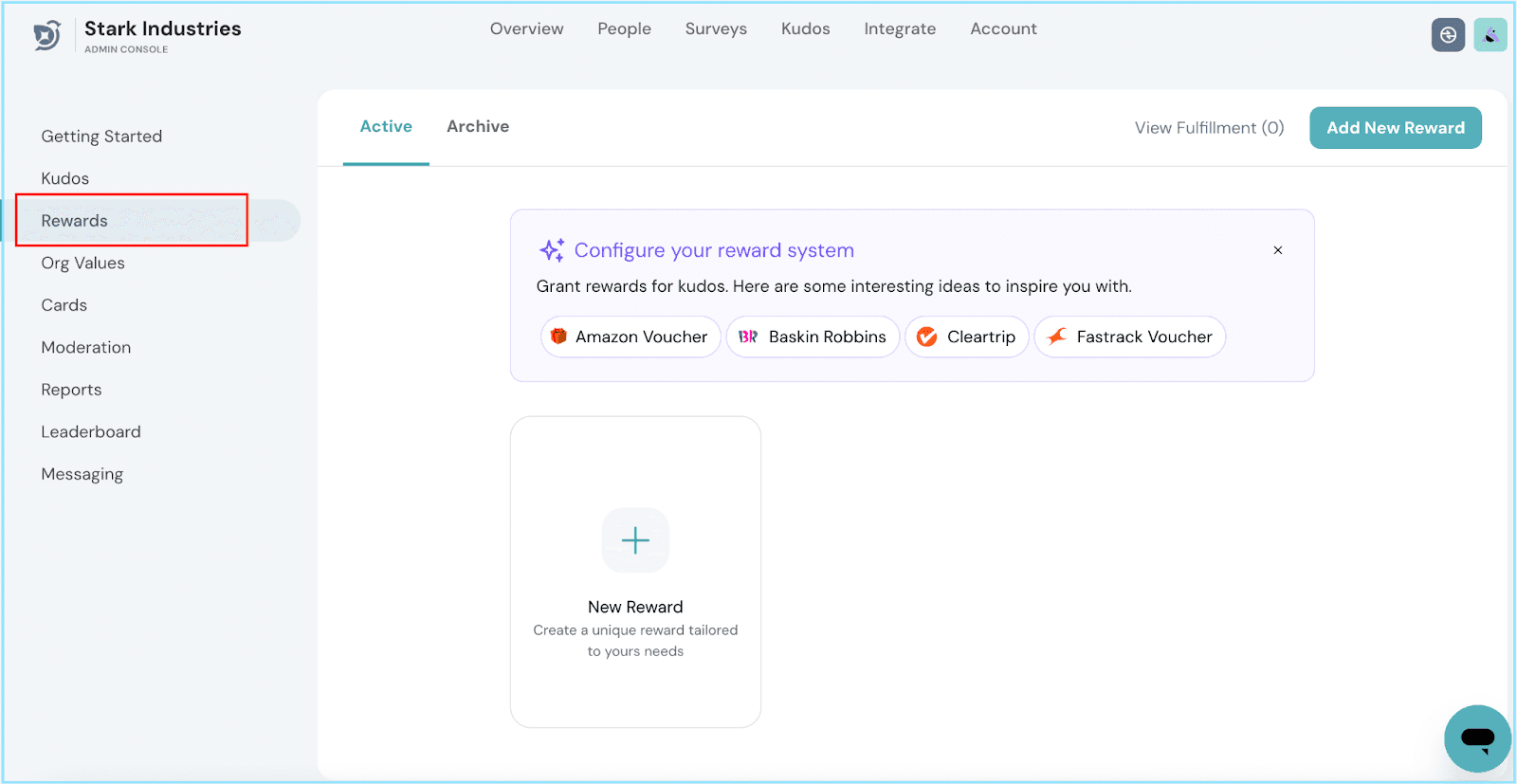Open View Fulfillment link
The height and width of the screenshot is (784, 1517).
tap(1209, 128)
